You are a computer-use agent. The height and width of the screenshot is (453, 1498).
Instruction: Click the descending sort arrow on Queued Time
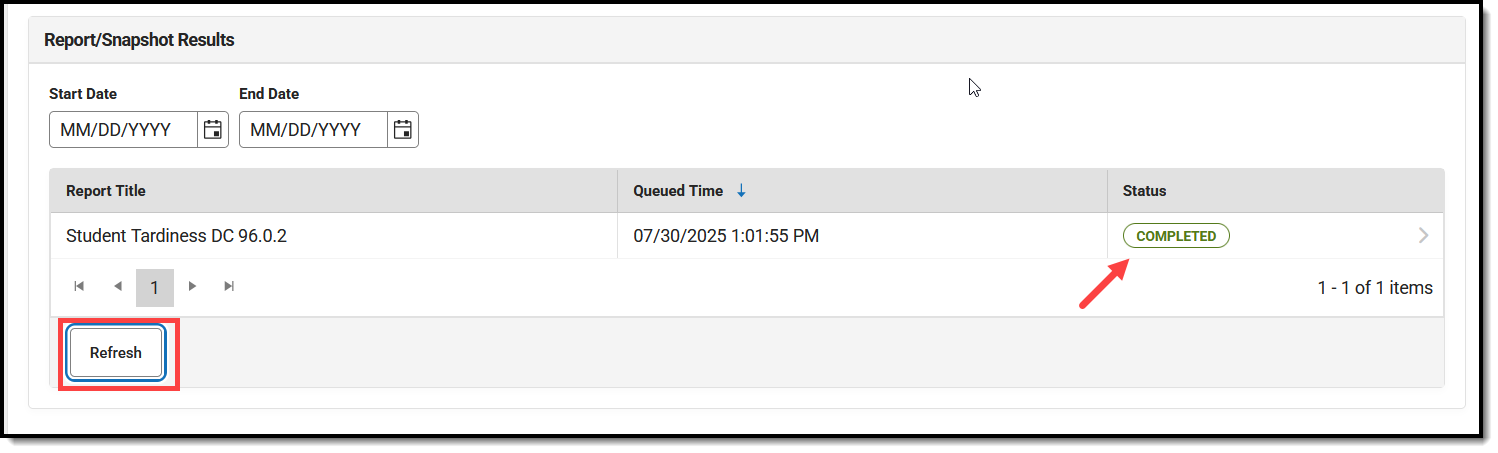click(x=741, y=191)
